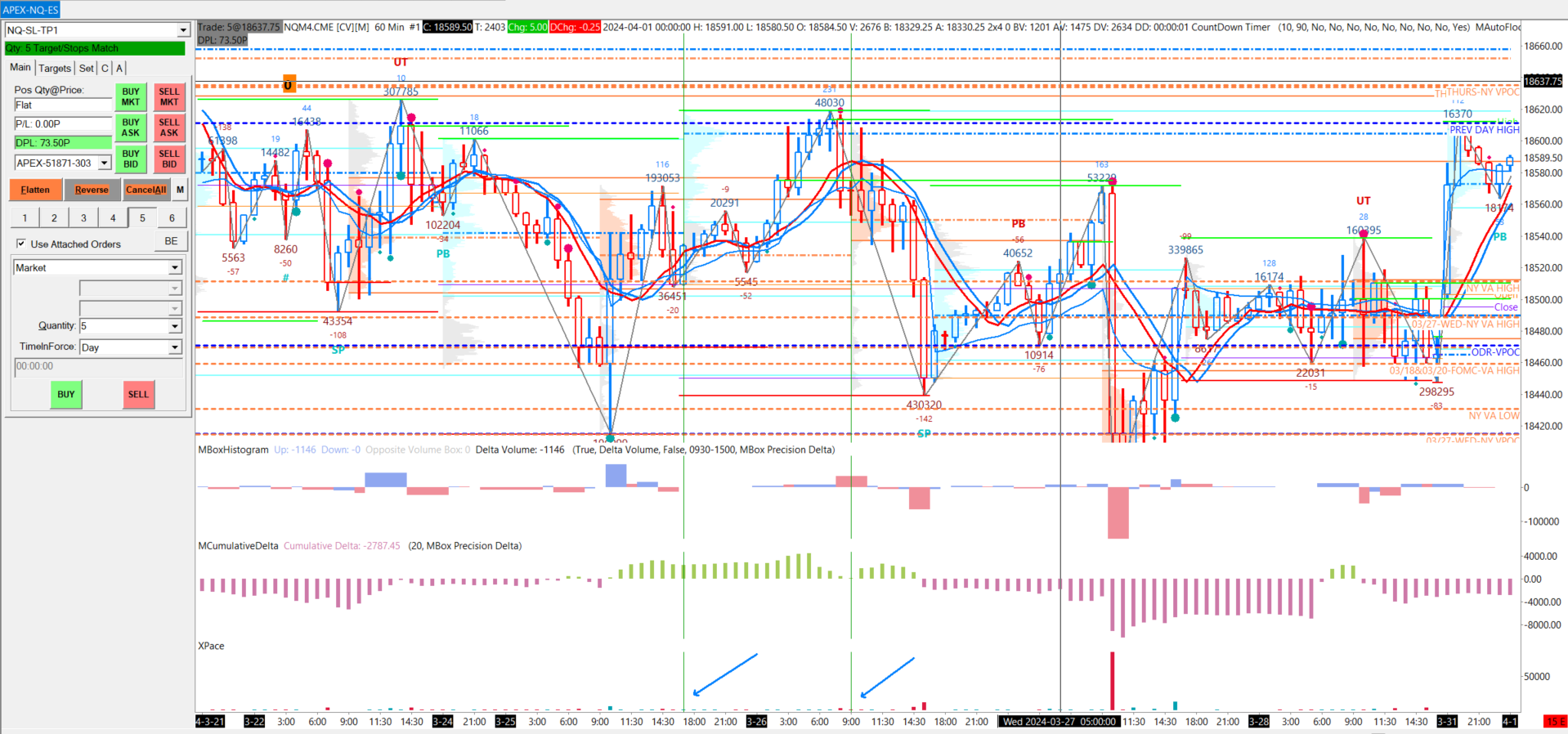
Task: Click the 3-26 date marker on time axis
Action: (x=756, y=721)
